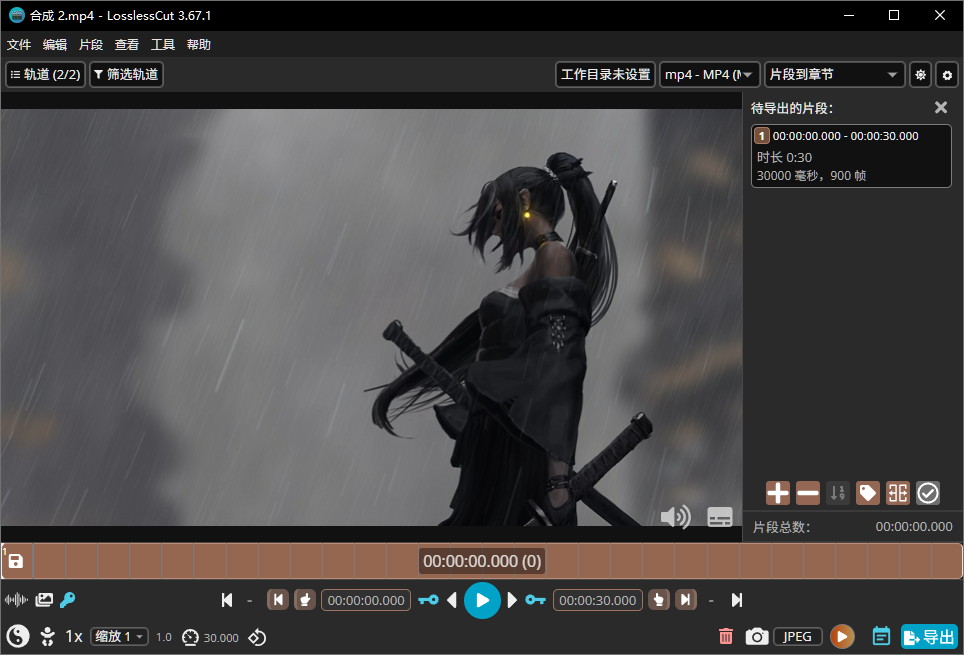Capture a snapshot with the camera icon
Screen dimensions: 964x655
point(757,637)
